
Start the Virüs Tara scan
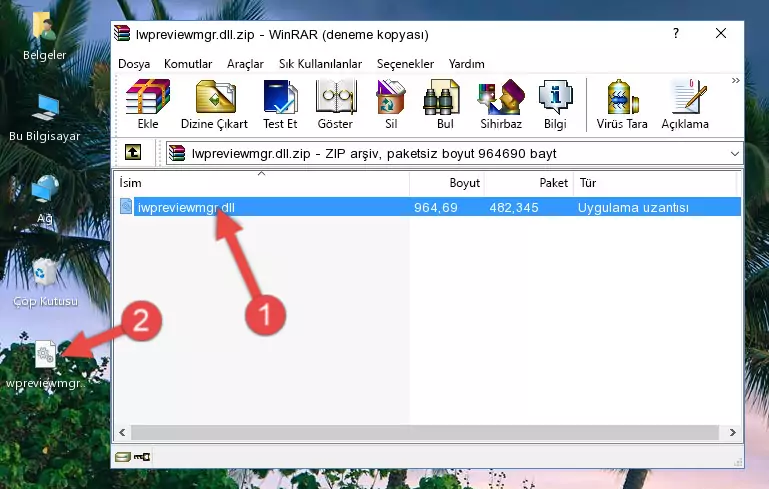click(622, 105)
